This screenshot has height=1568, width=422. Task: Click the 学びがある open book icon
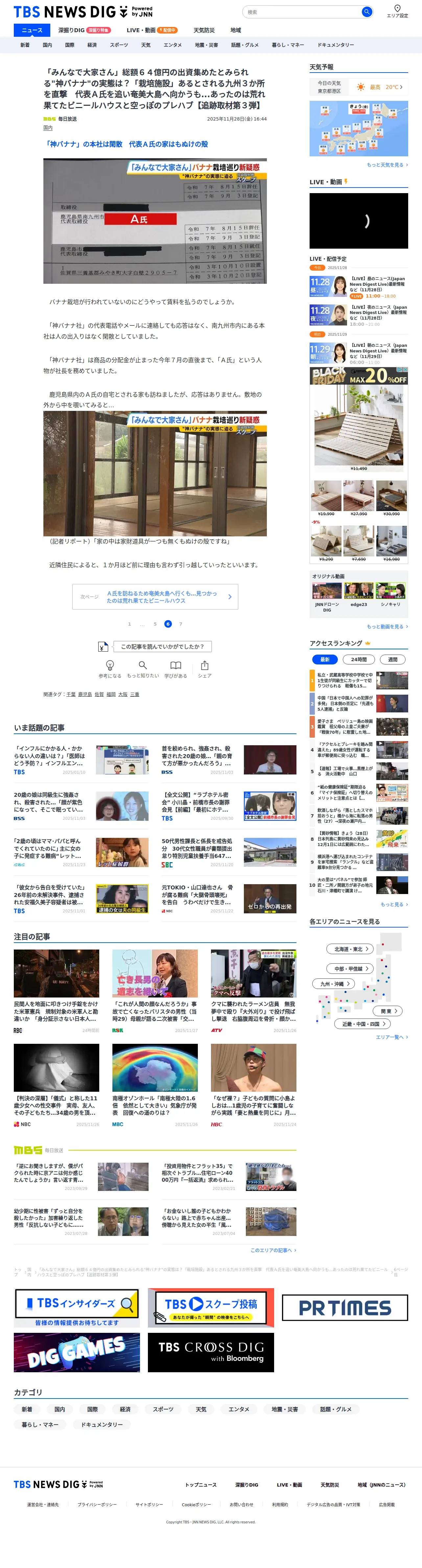click(x=176, y=665)
